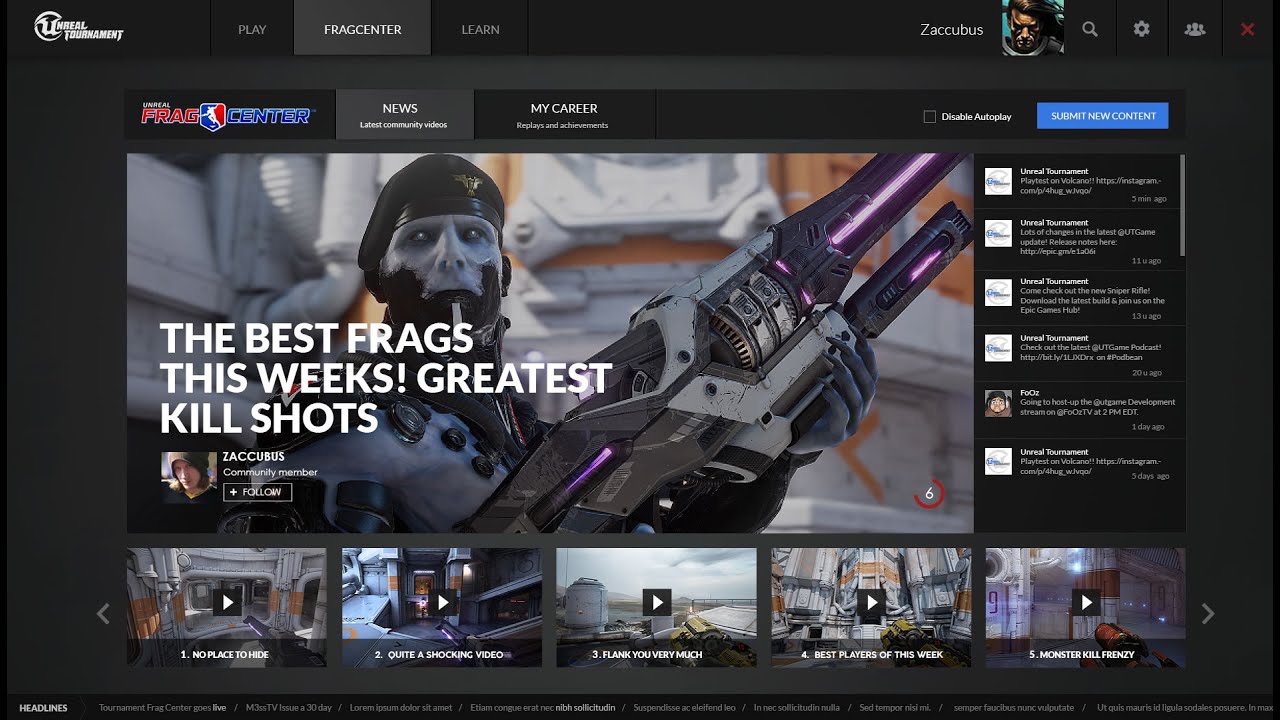The height and width of the screenshot is (720, 1280).
Task: Click the ZACCUBUS author name on video
Action: (254, 457)
